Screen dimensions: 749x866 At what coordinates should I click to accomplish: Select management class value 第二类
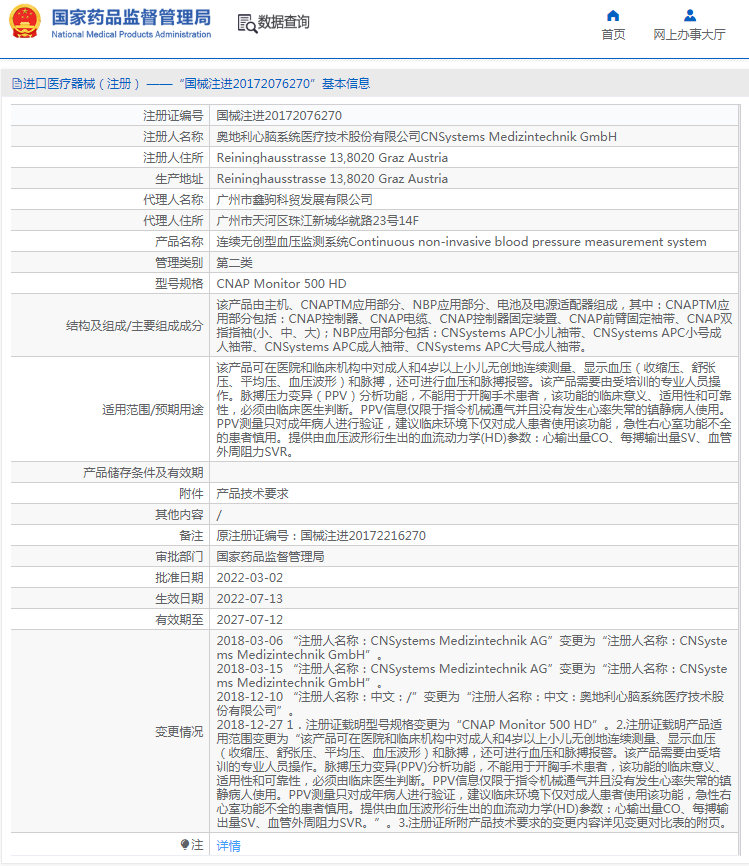click(x=234, y=262)
